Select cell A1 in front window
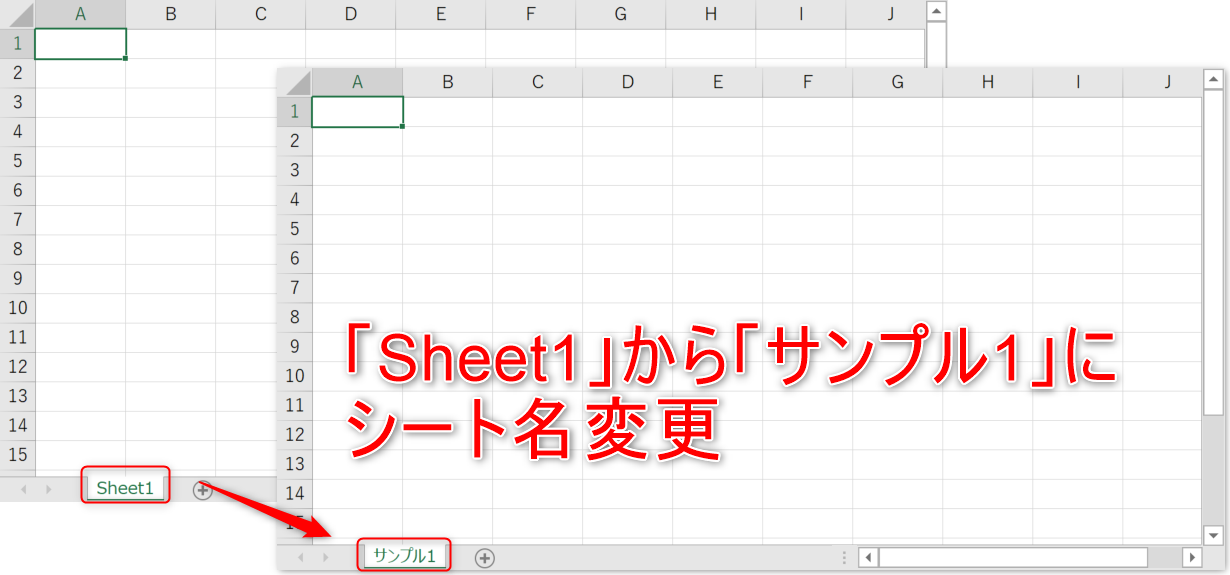 [x=357, y=111]
